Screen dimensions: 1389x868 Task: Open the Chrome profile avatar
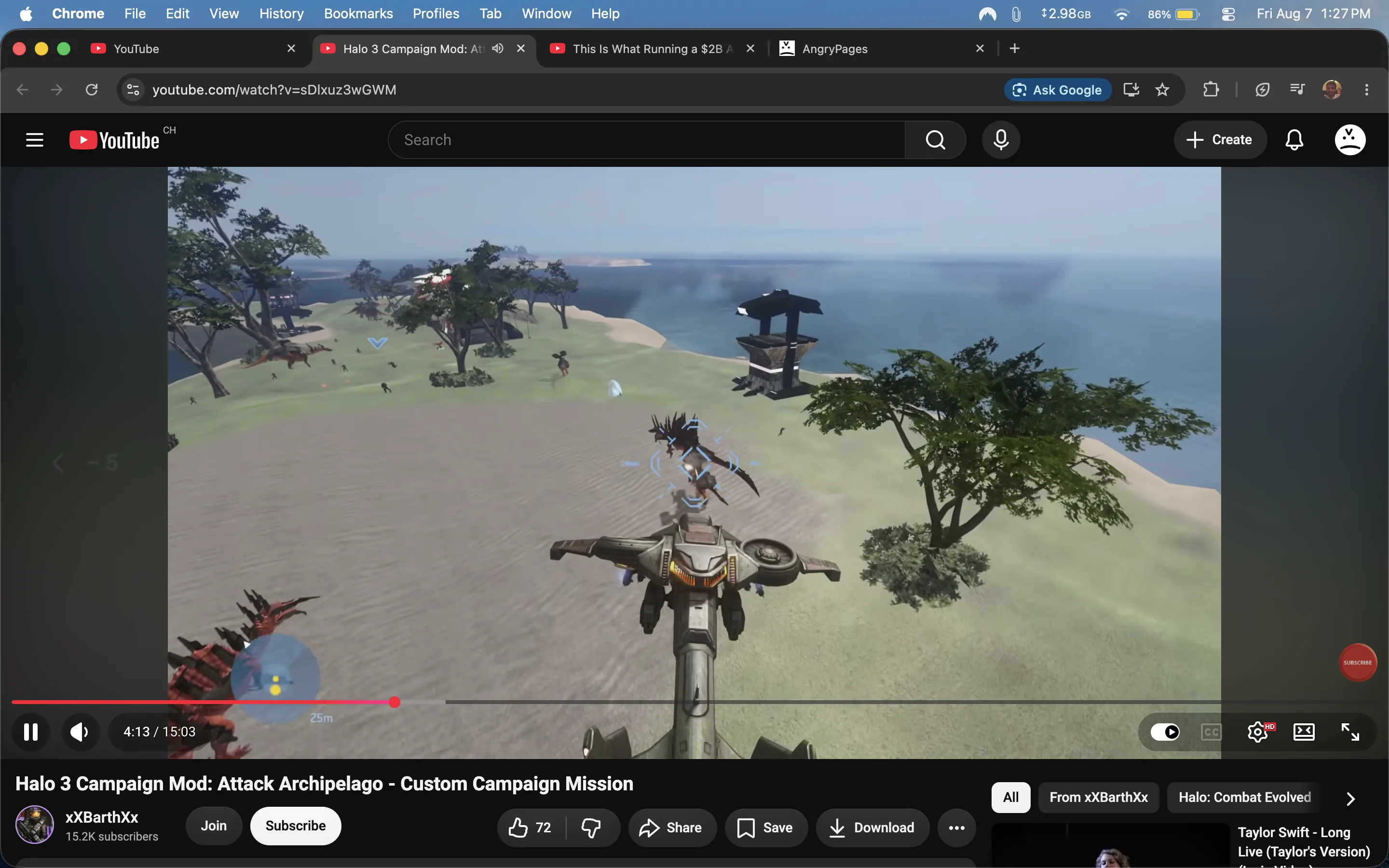pyautogui.click(x=1332, y=90)
